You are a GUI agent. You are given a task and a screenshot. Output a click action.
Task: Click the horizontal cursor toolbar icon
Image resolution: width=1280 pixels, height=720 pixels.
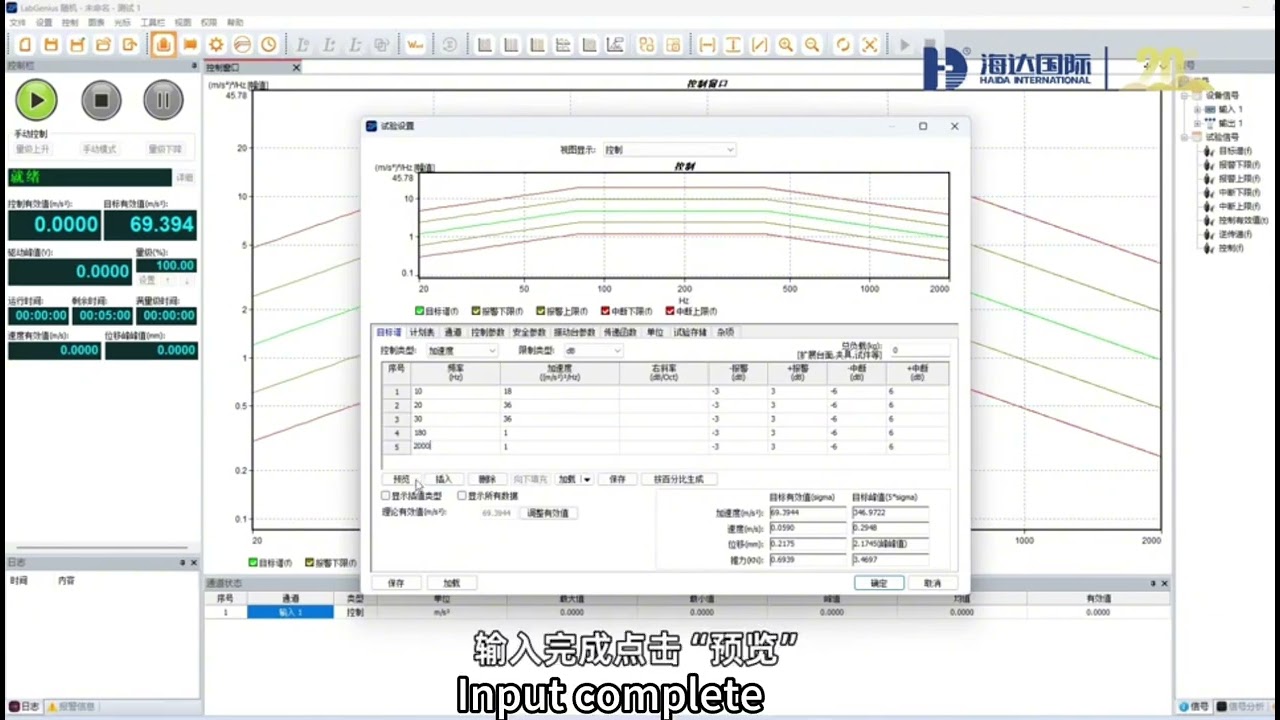[707, 45]
